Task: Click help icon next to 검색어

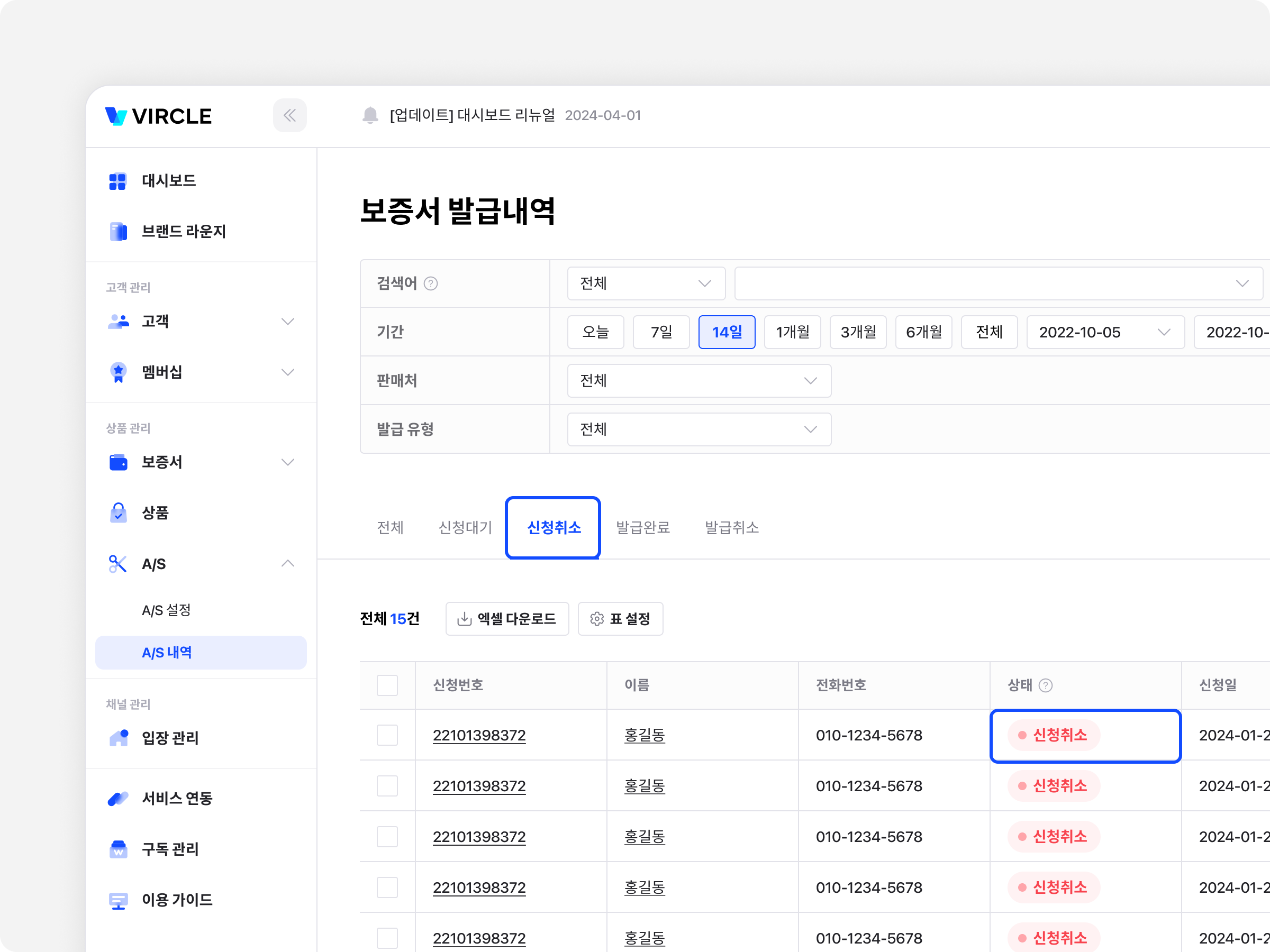Action: [x=431, y=283]
